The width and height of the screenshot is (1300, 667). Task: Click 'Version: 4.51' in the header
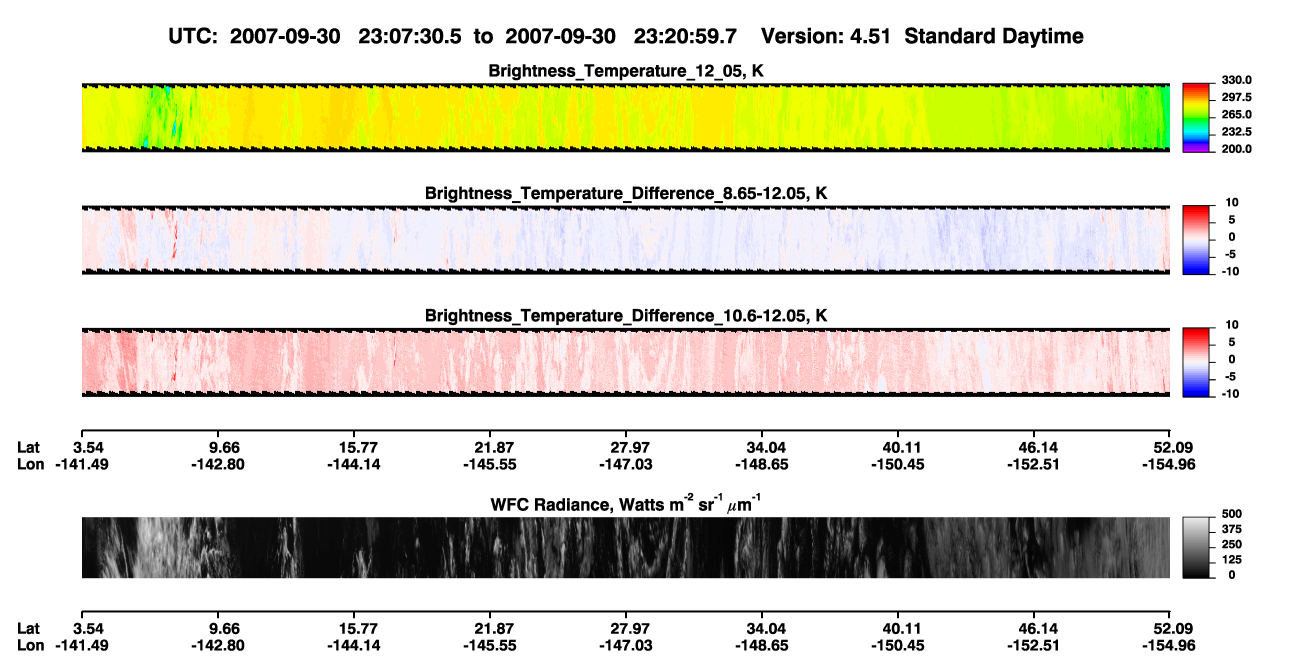coord(824,36)
